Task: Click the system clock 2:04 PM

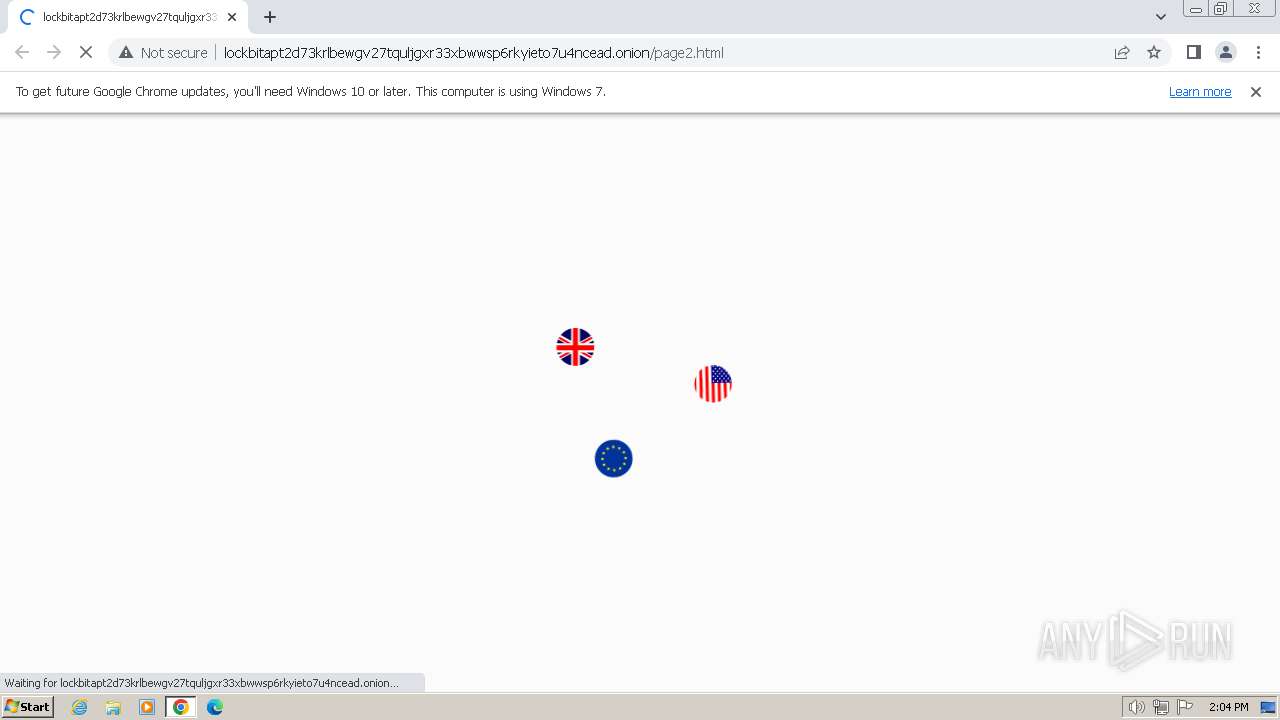Action: [1228, 707]
